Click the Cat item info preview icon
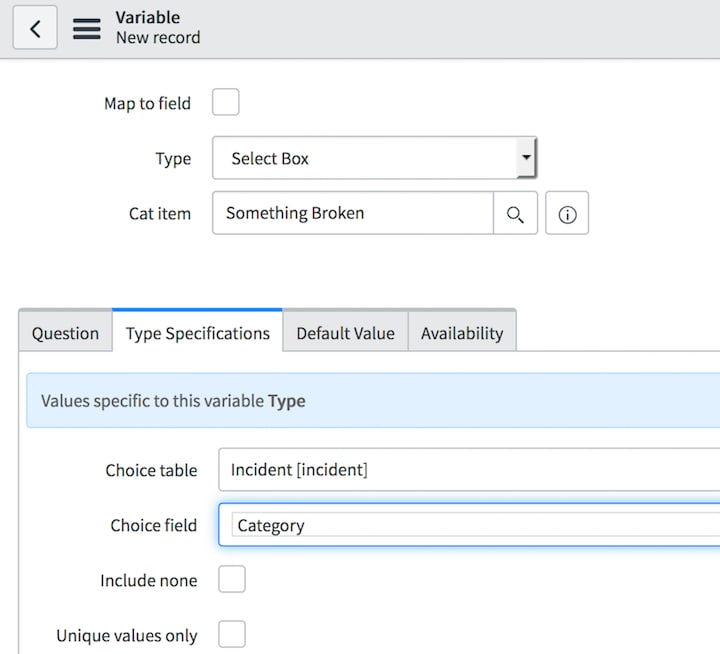Viewport: 720px width, 654px height. [x=567, y=214]
